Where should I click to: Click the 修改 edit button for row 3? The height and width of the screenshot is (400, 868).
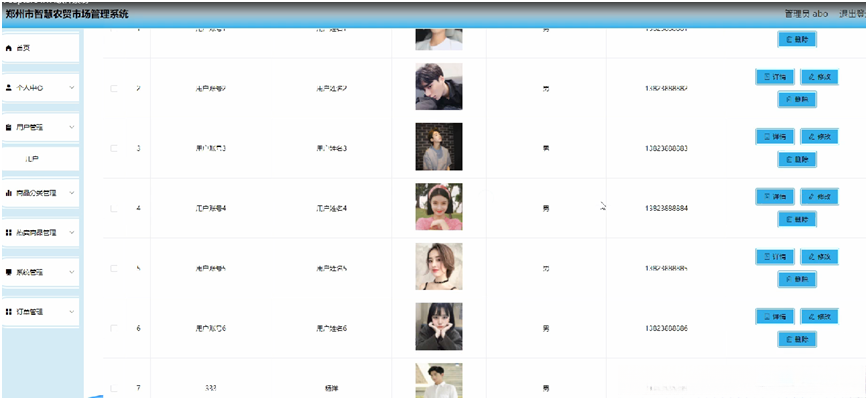[x=819, y=137]
